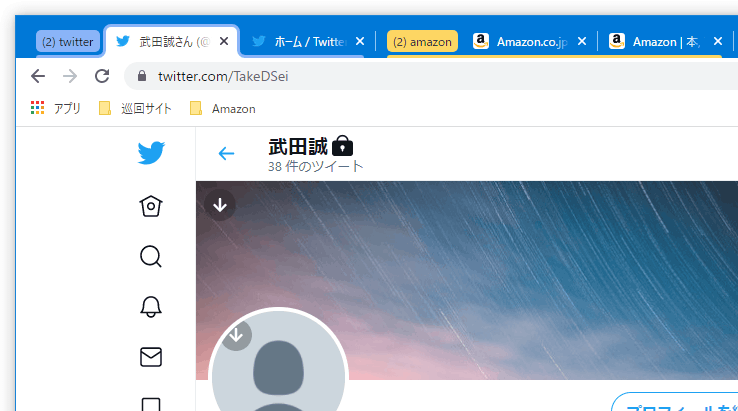
Task: Close the 武田誠さん tab
Action: (x=224, y=41)
